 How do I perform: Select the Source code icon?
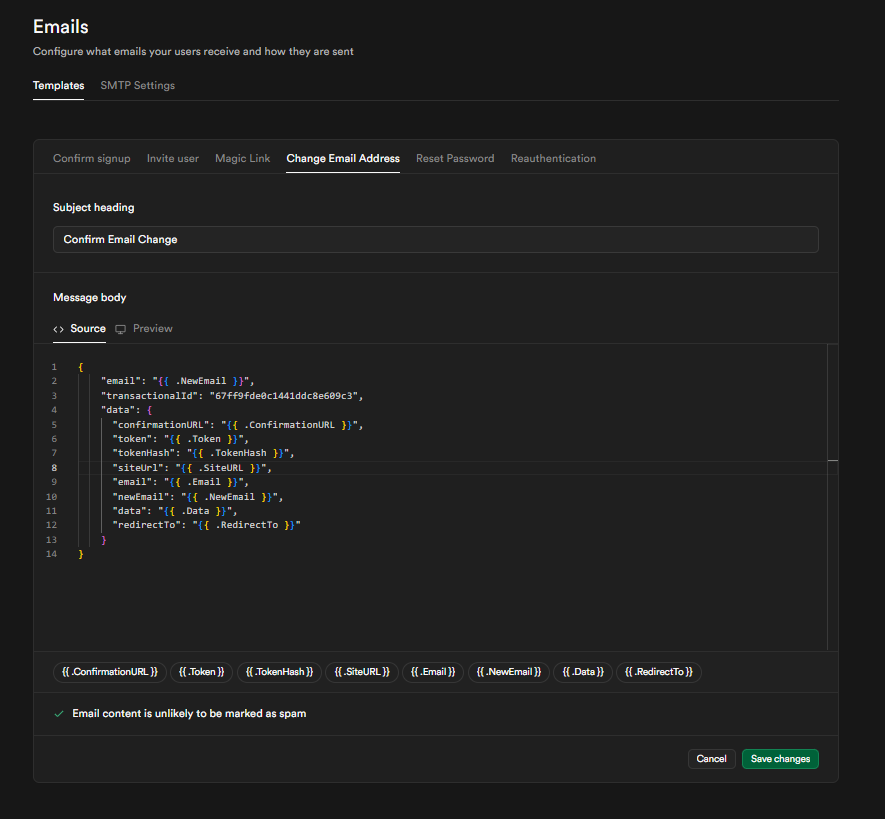(58, 328)
